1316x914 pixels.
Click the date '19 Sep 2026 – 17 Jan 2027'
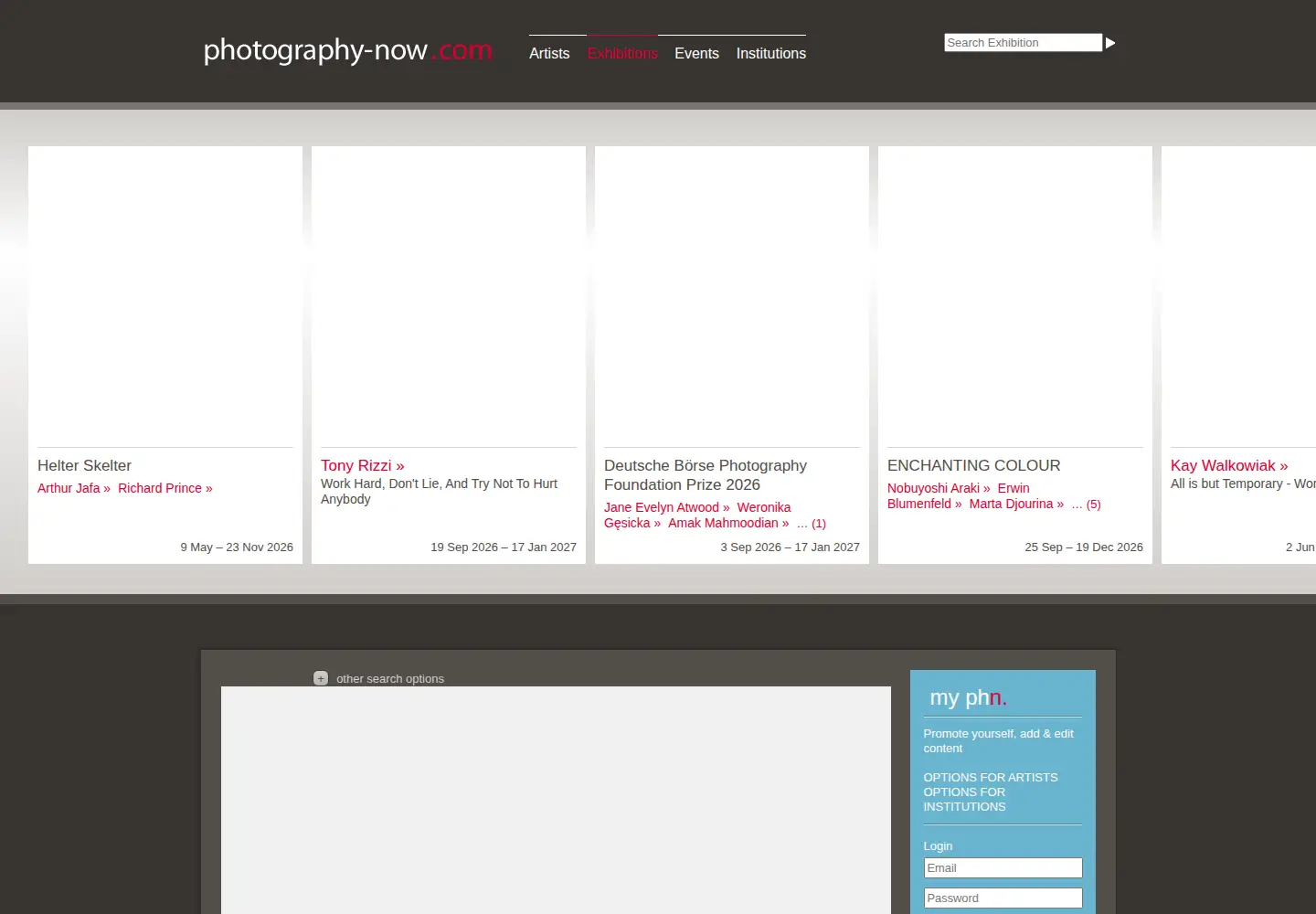[504, 547]
